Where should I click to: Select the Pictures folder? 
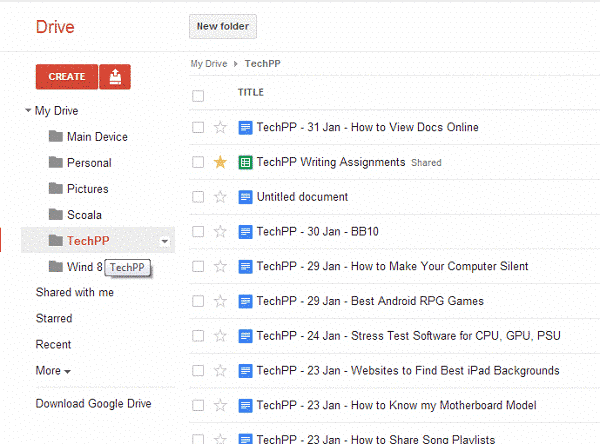click(x=88, y=189)
